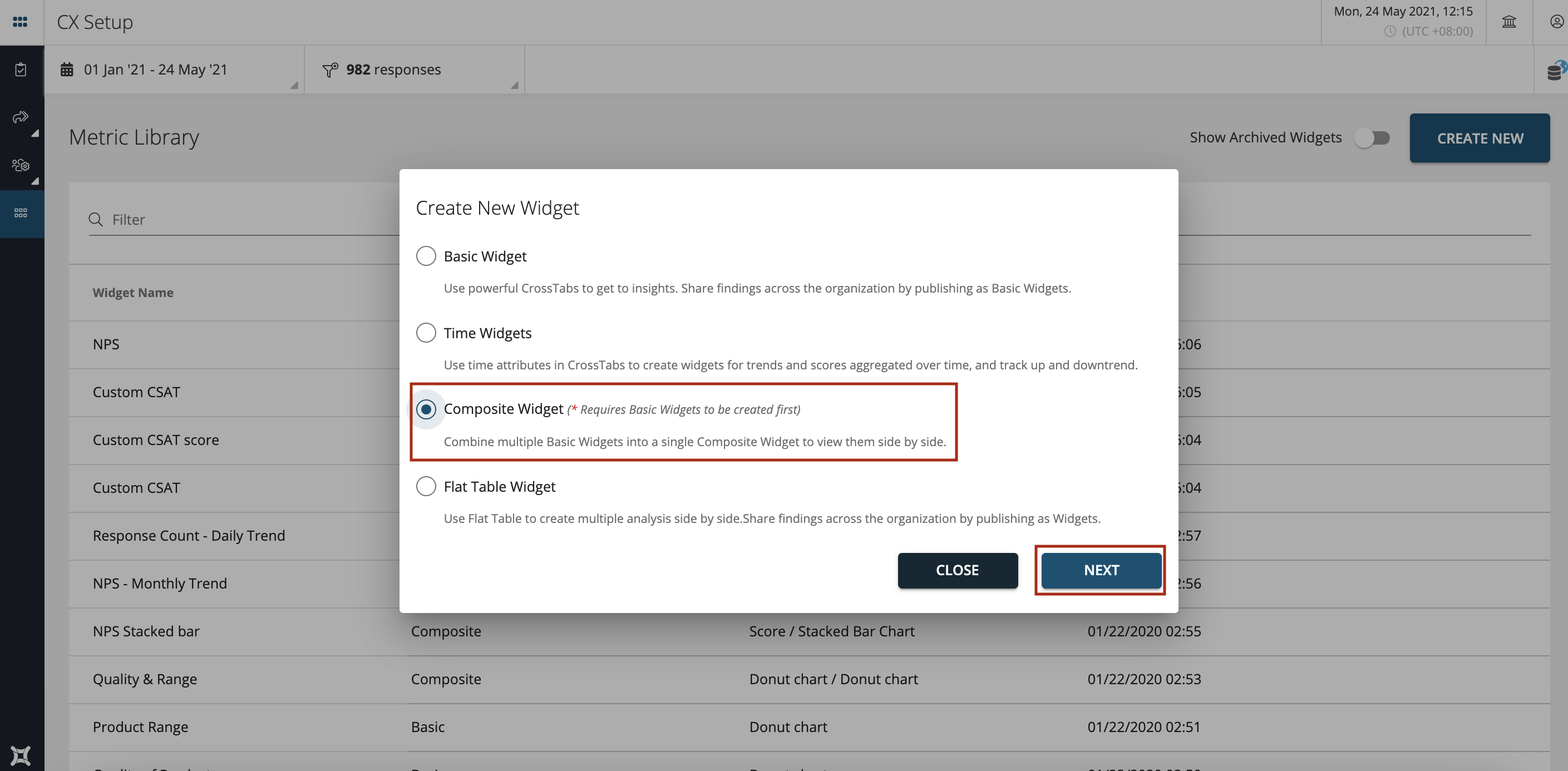Expand the share sidebar submenu triangle

[x=34, y=134]
